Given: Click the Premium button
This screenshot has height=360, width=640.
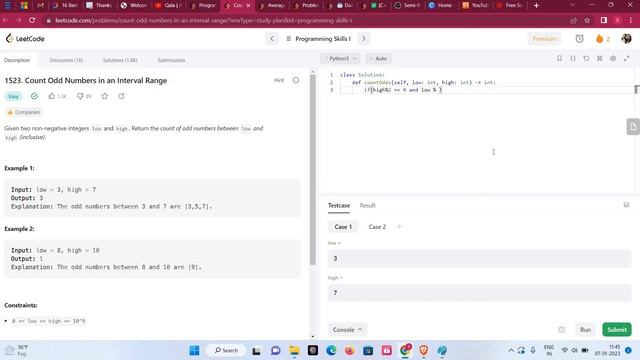Looking at the screenshot, I should pyautogui.click(x=544, y=39).
